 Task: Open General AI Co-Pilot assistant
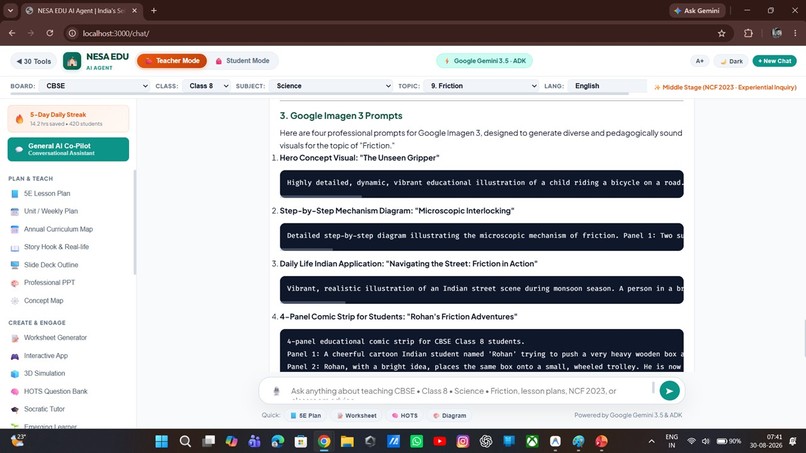tap(68, 149)
